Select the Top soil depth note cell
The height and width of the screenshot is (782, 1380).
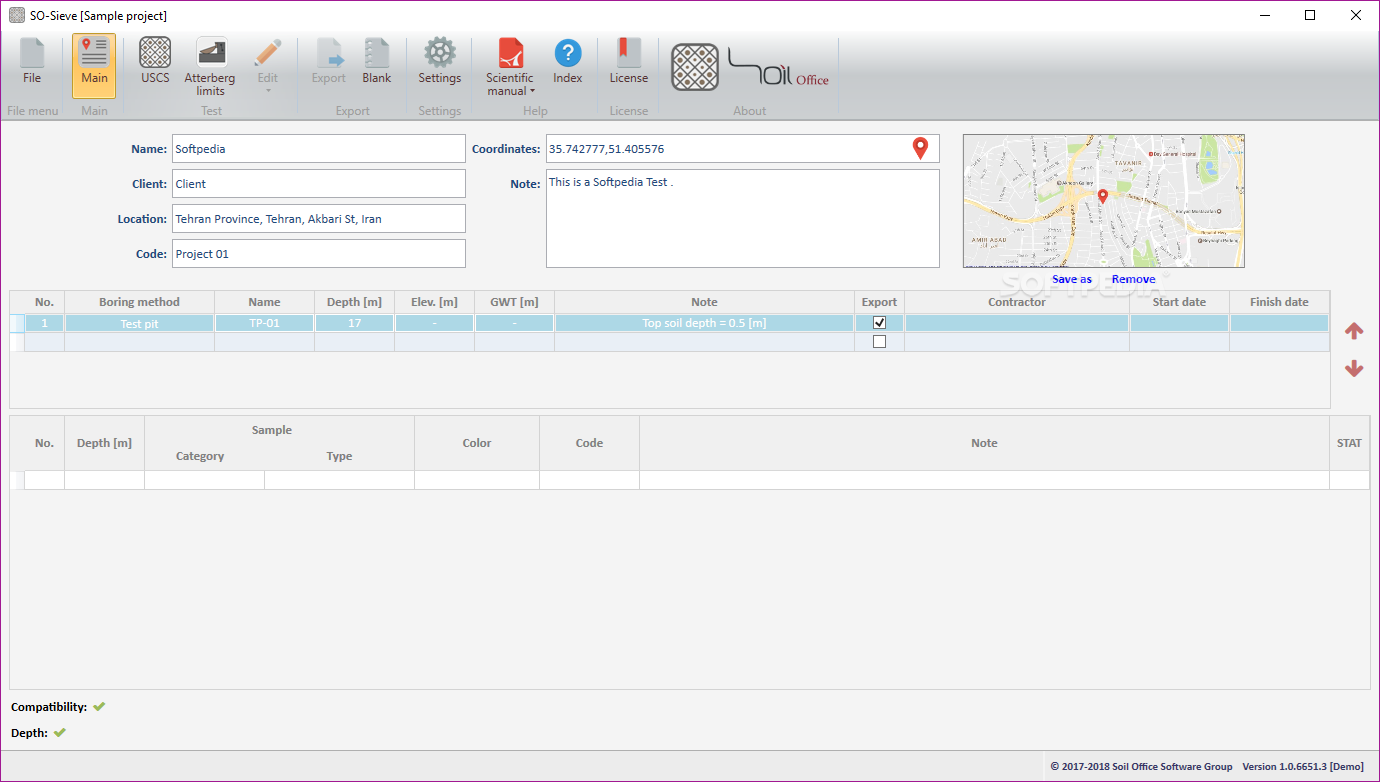pos(704,323)
